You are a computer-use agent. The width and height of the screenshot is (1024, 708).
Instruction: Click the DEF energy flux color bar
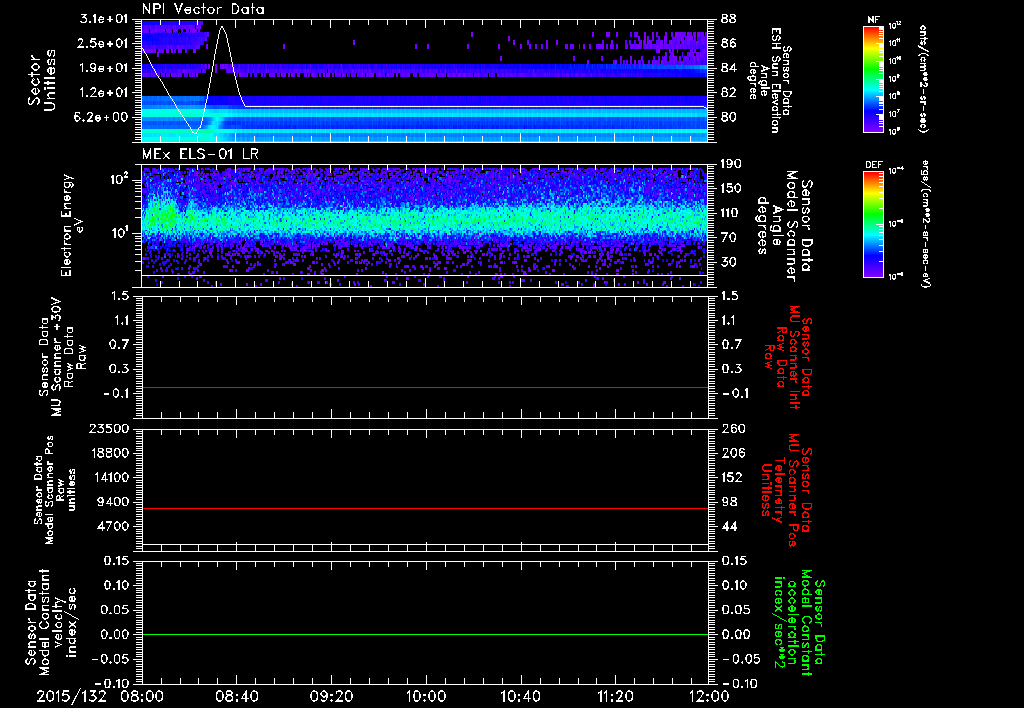[874, 224]
